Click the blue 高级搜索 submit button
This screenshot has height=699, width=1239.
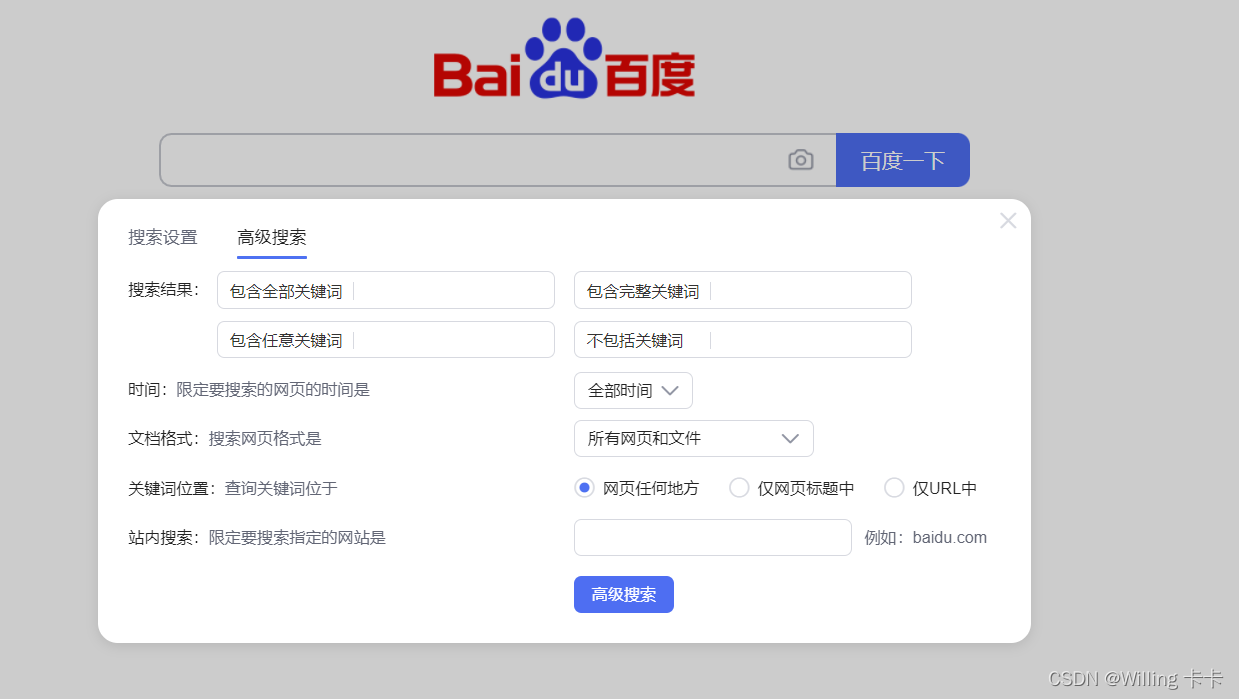coord(624,595)
